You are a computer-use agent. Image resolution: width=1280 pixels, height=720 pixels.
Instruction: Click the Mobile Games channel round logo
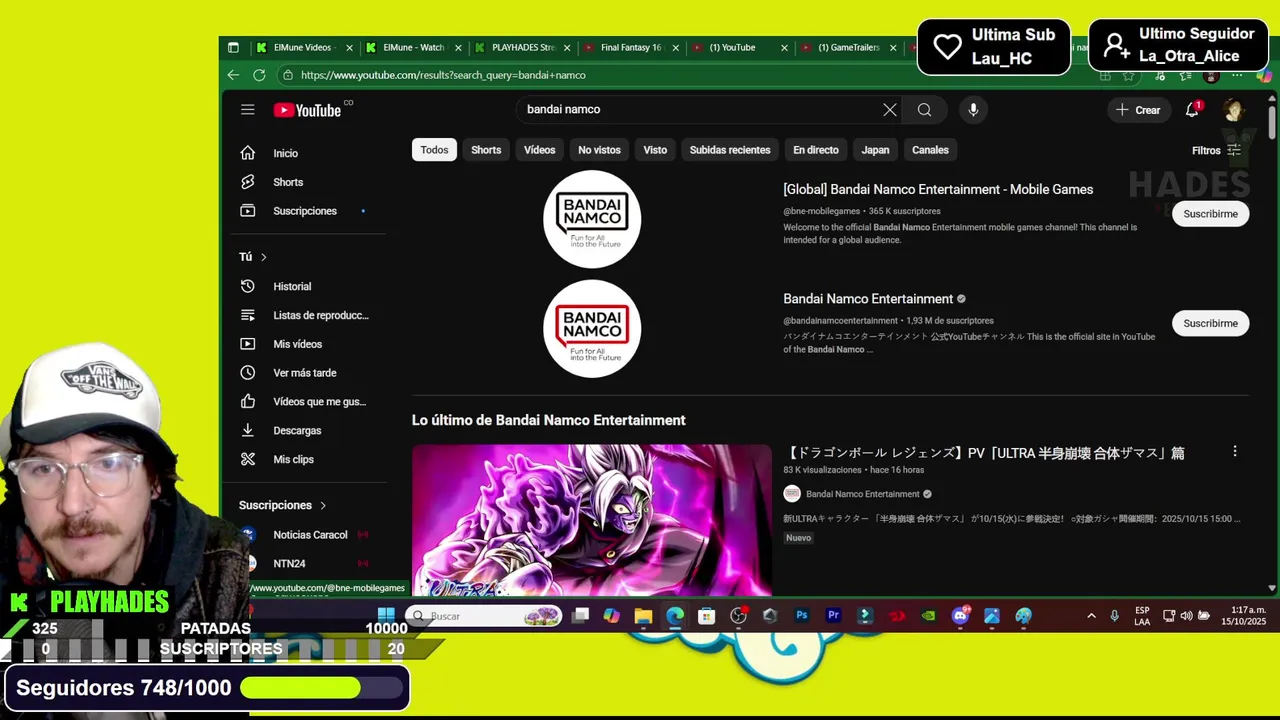592,219
